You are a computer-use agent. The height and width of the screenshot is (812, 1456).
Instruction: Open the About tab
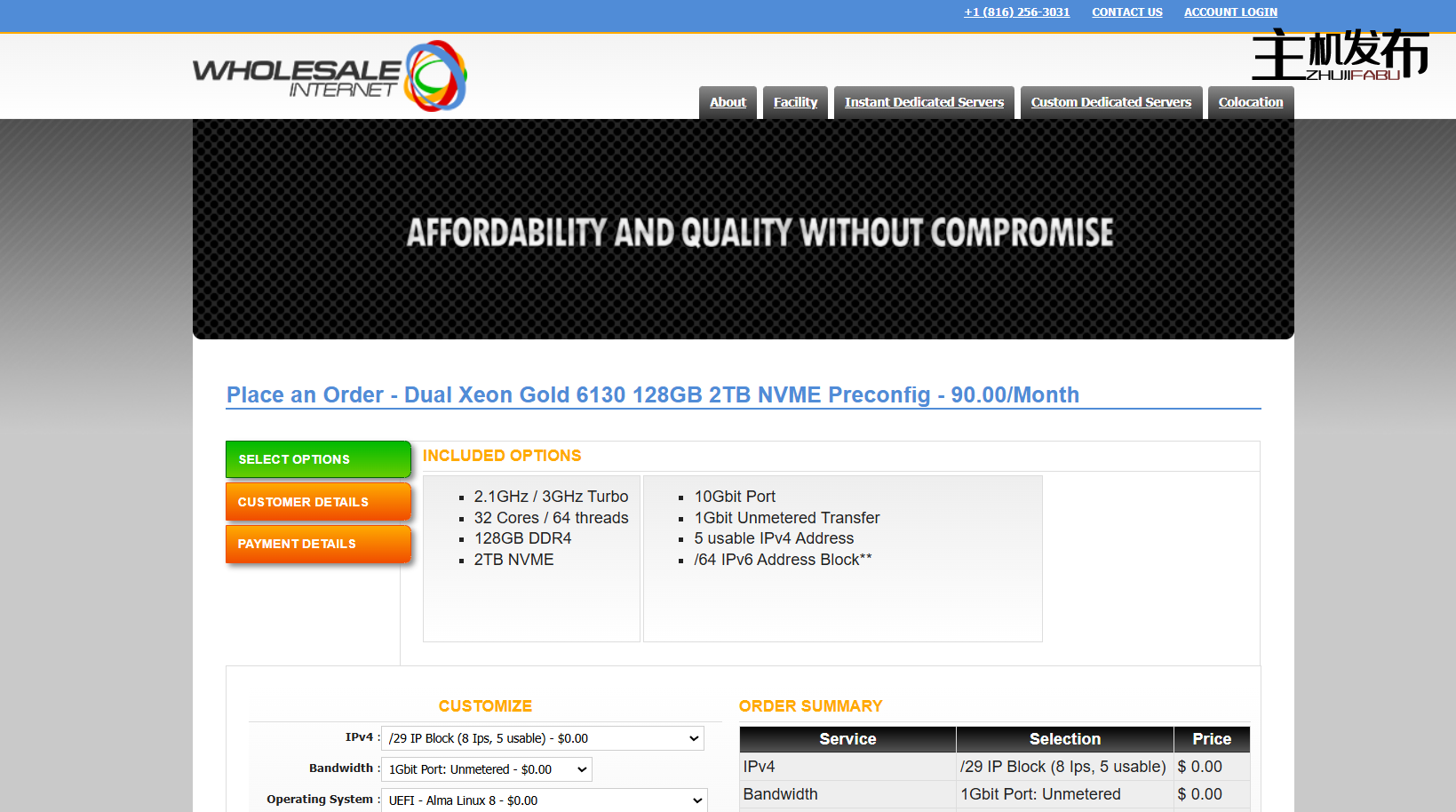728,102
